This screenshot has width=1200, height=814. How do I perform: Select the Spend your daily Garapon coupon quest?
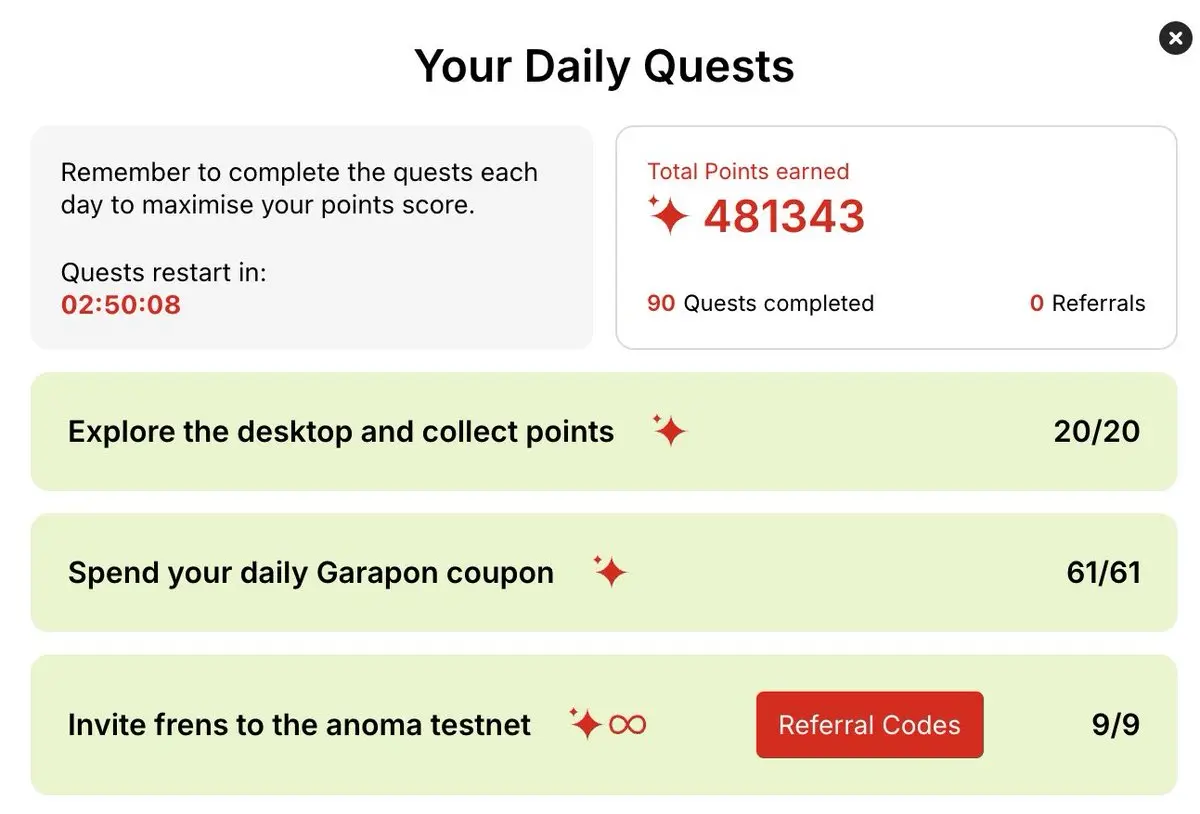[604, 572]
